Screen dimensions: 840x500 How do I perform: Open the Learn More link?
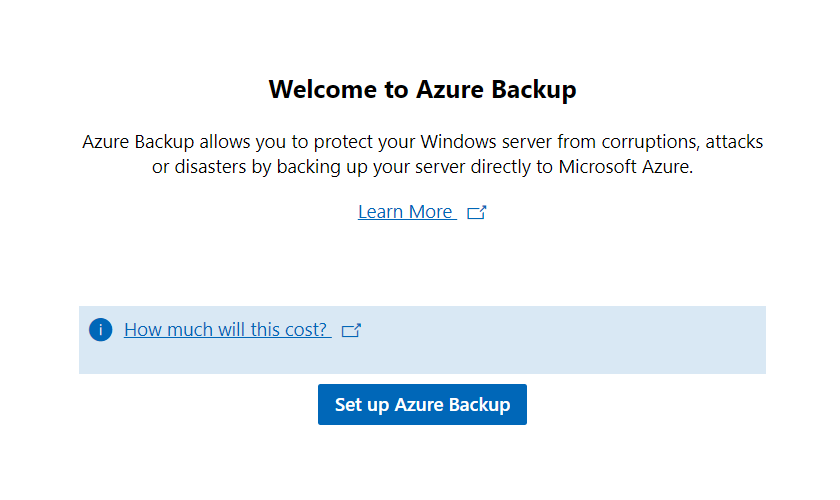405,212
